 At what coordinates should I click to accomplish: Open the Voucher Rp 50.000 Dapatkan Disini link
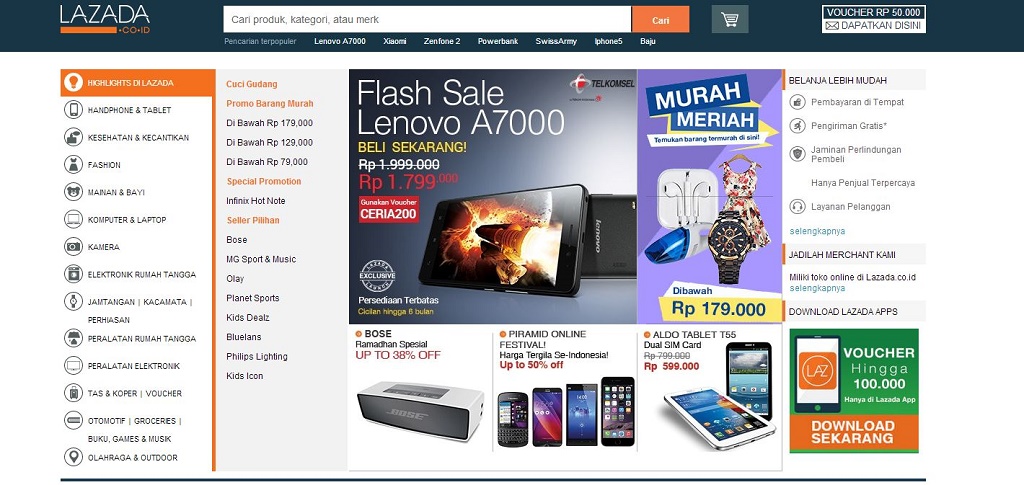(x=874, y=19)
